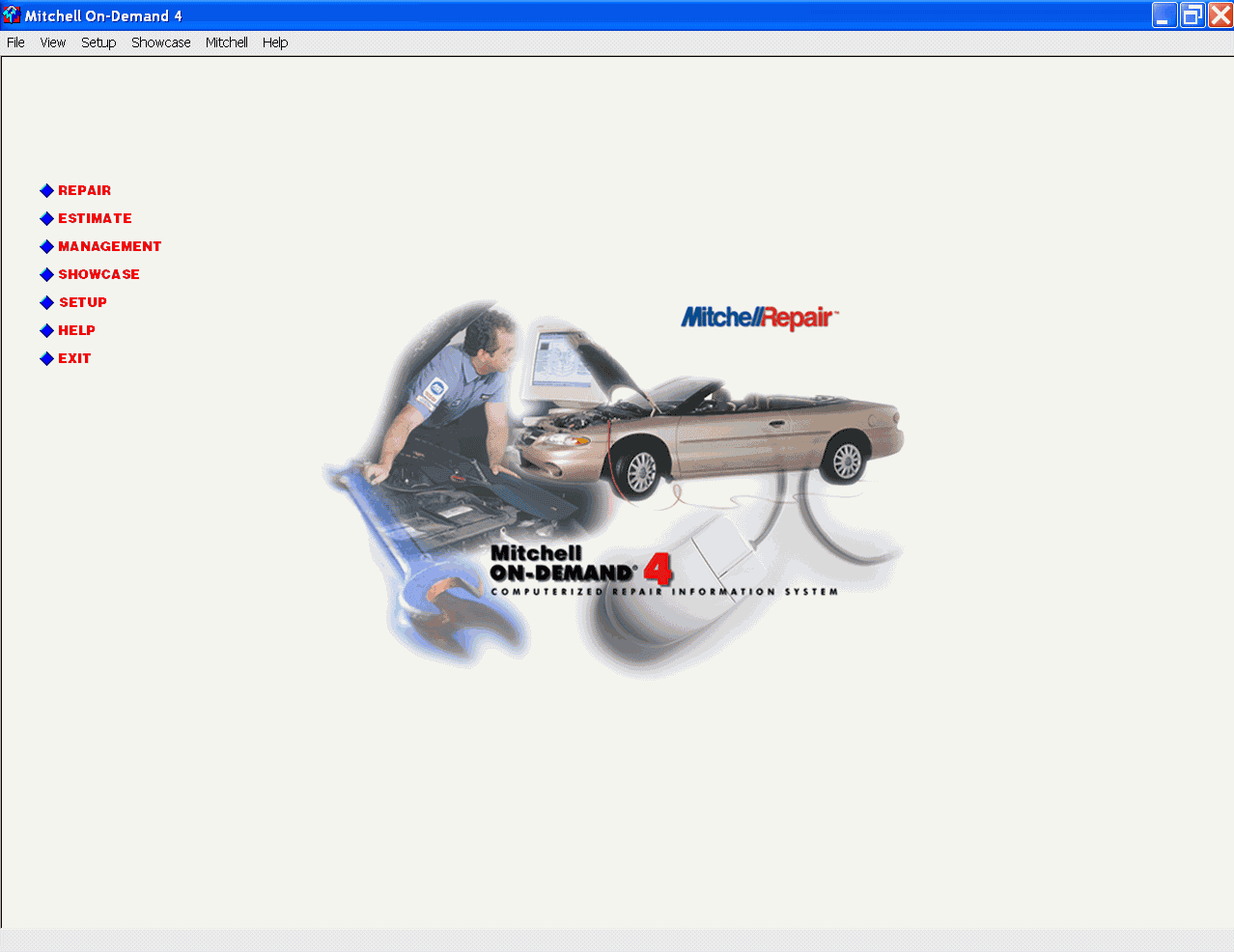The width and height of the screenshot is (1234, 952).
Task: Click the HELP link in the list
Action: pyautogui.click(x=76, y=330)
